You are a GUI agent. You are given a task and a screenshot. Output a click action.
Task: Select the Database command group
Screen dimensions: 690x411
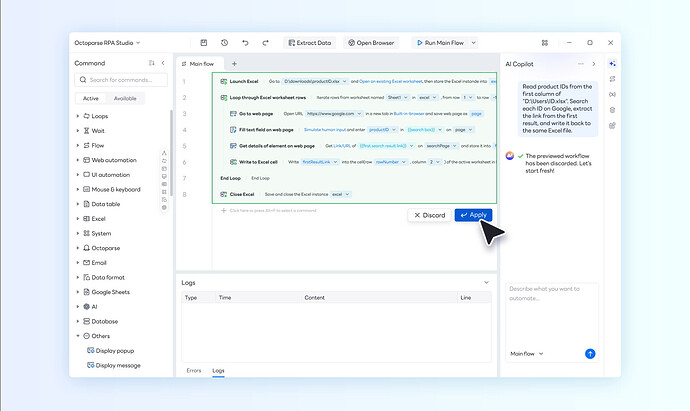[x=104, y=321]
